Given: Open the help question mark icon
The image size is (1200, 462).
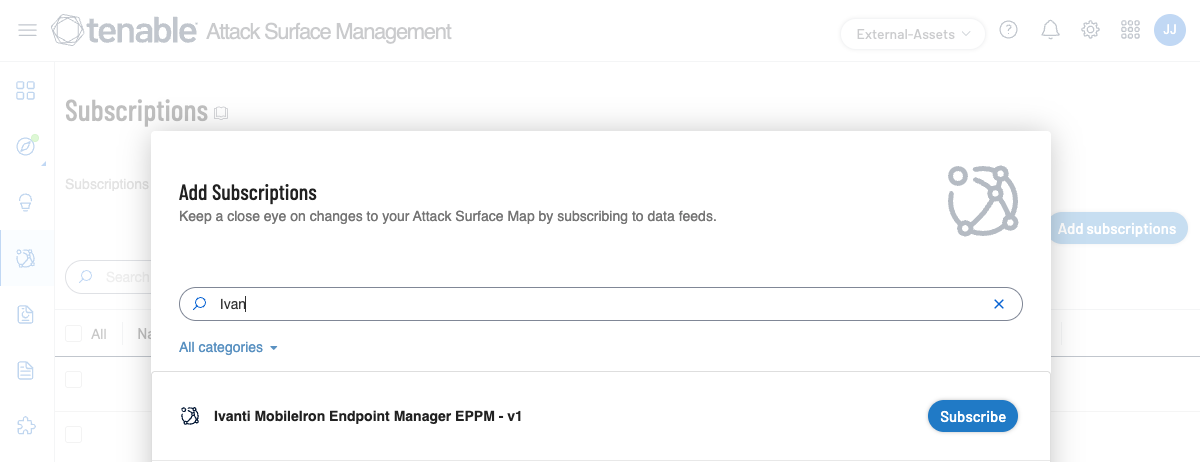Looking at the screenshot, I should [1009, 31].
